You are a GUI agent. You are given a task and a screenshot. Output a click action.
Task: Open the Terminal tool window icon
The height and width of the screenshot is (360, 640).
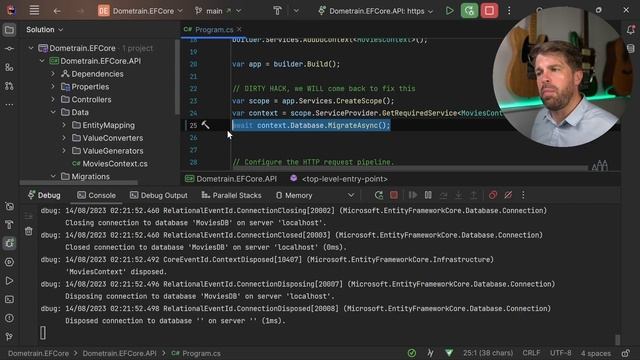9,300
